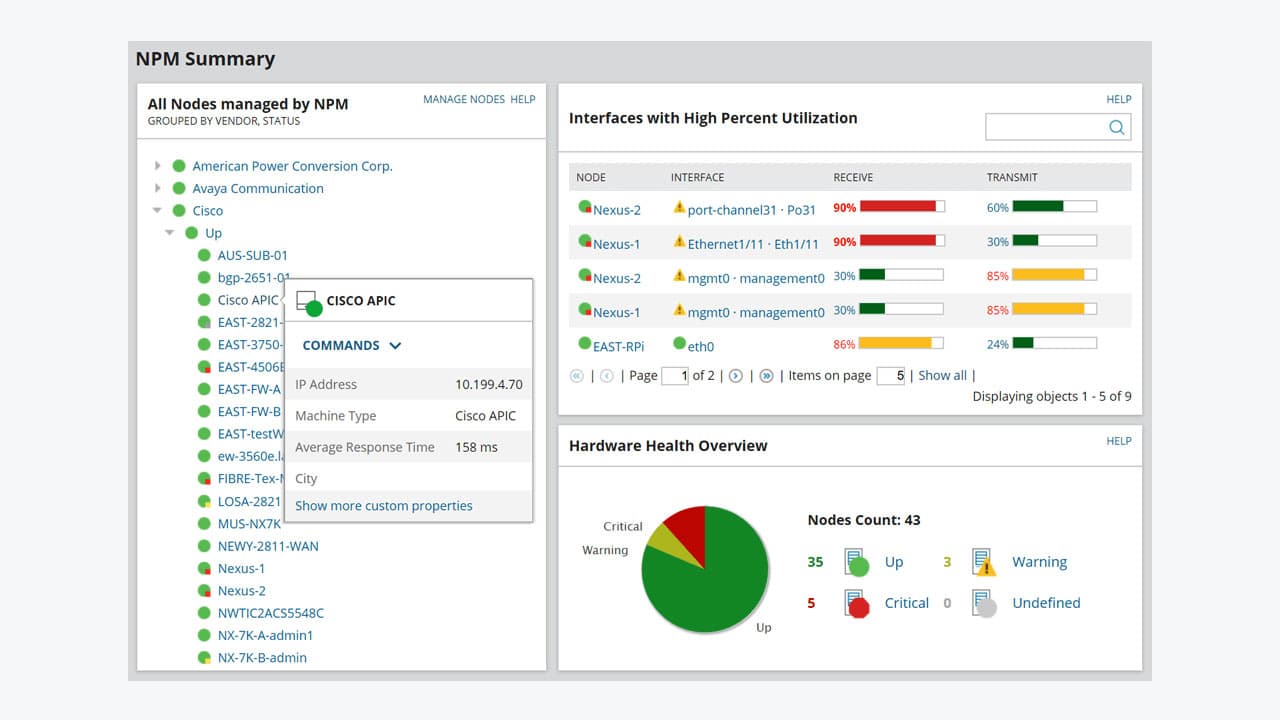Collapse the Cisco tree node

click(x=157, y=211)
